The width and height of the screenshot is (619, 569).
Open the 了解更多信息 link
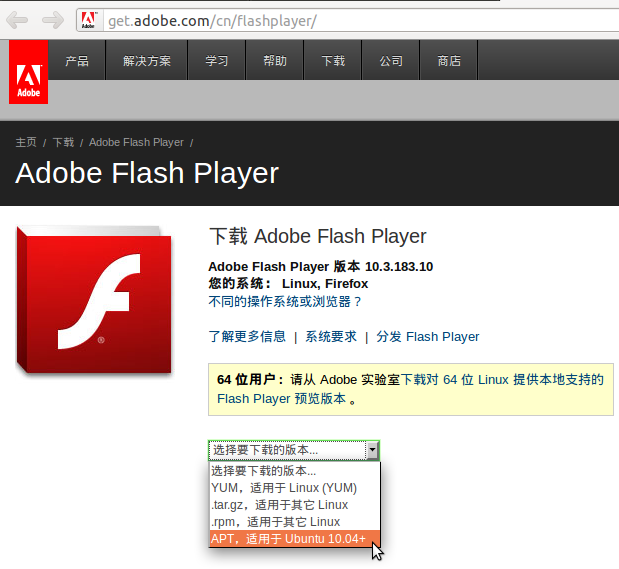pyautogui.click(x=247, y=336)
